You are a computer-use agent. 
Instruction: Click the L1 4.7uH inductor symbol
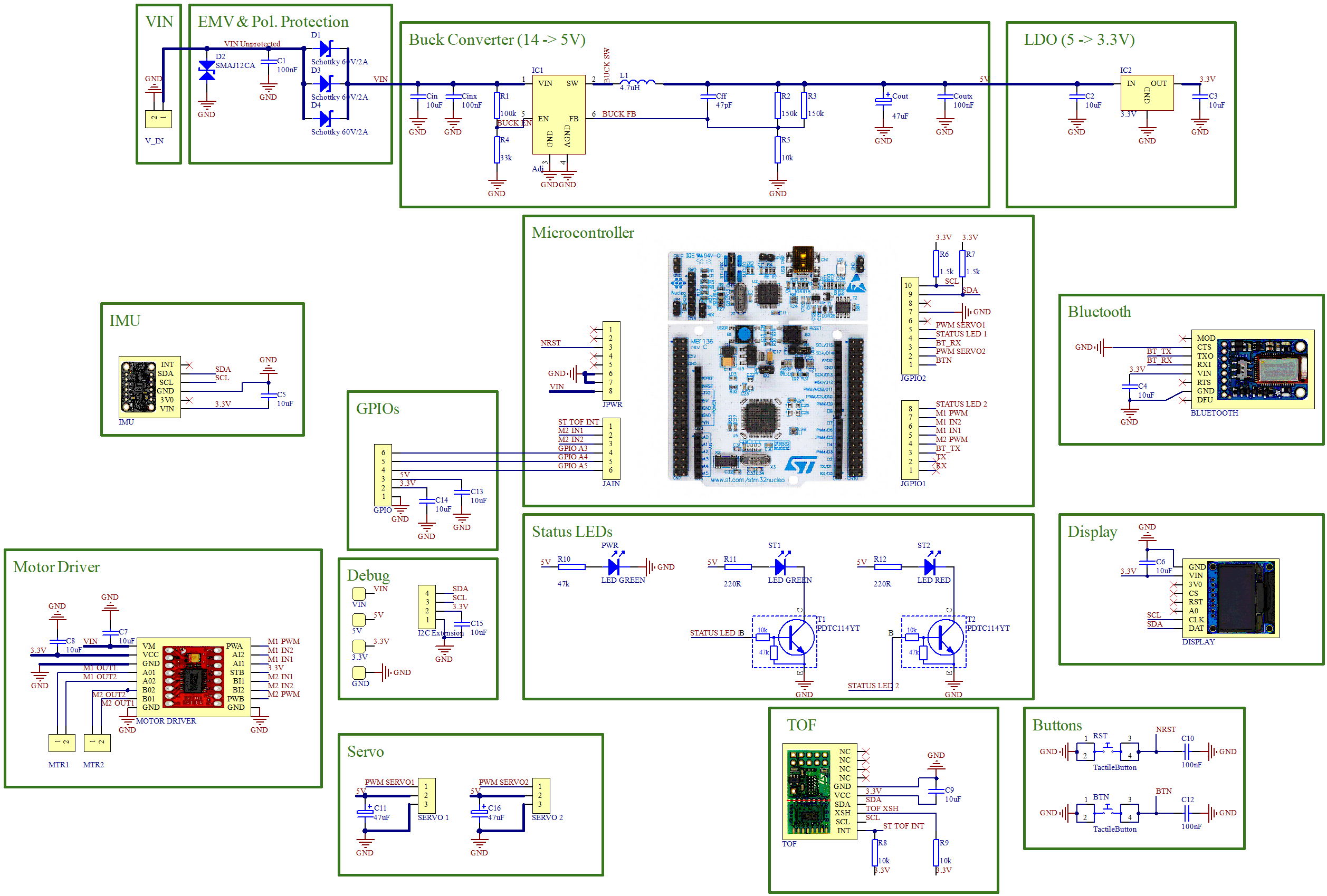637,82
